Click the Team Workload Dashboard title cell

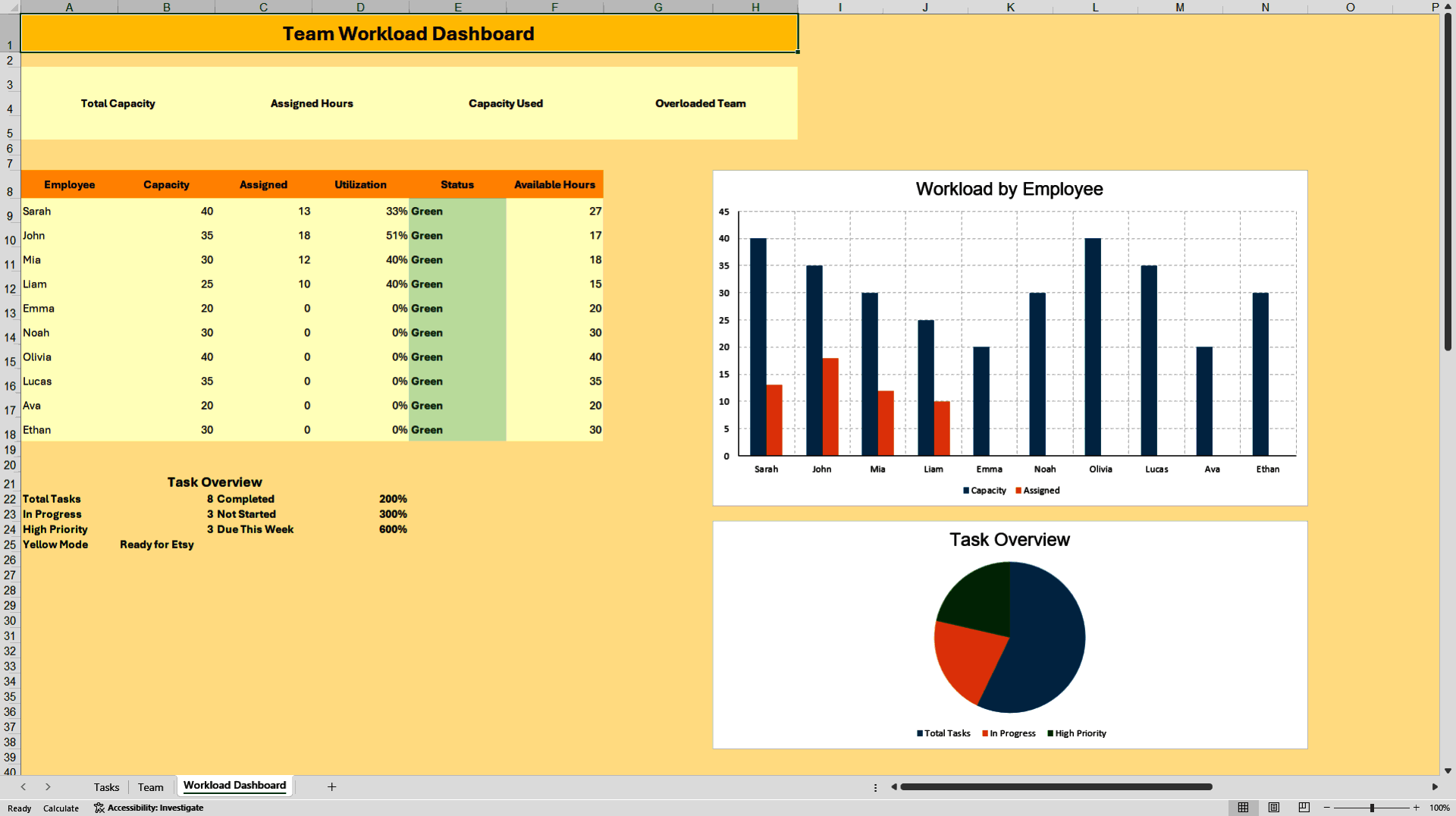pos(409,33)
